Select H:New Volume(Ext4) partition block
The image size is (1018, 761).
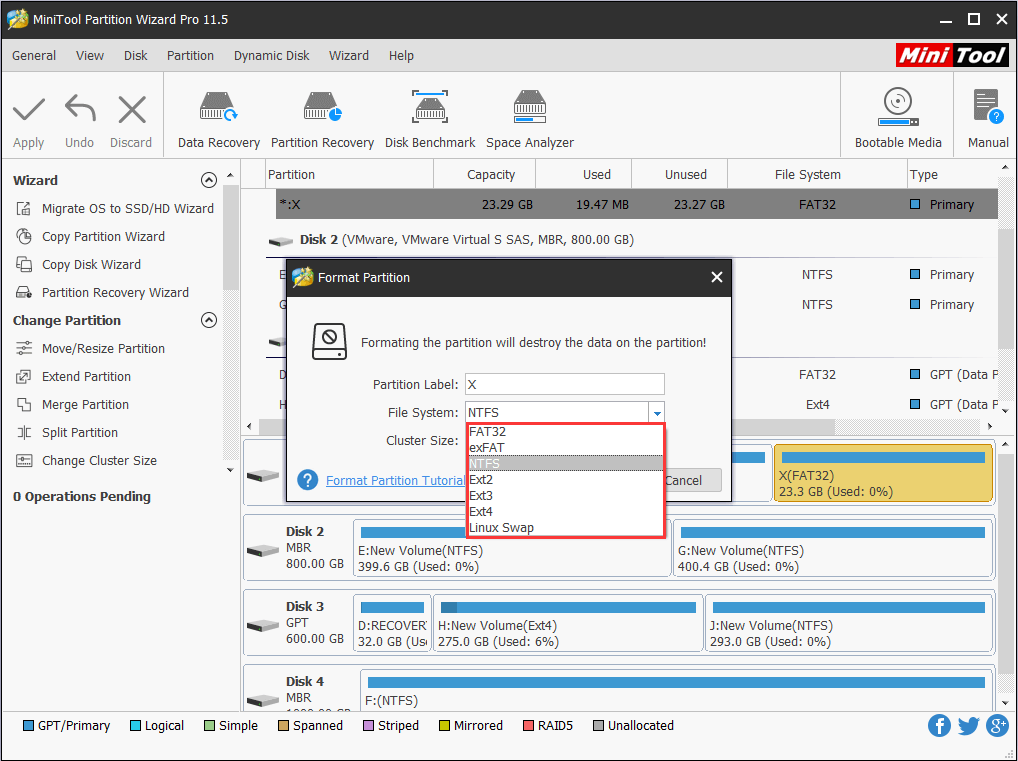[568, 623]
